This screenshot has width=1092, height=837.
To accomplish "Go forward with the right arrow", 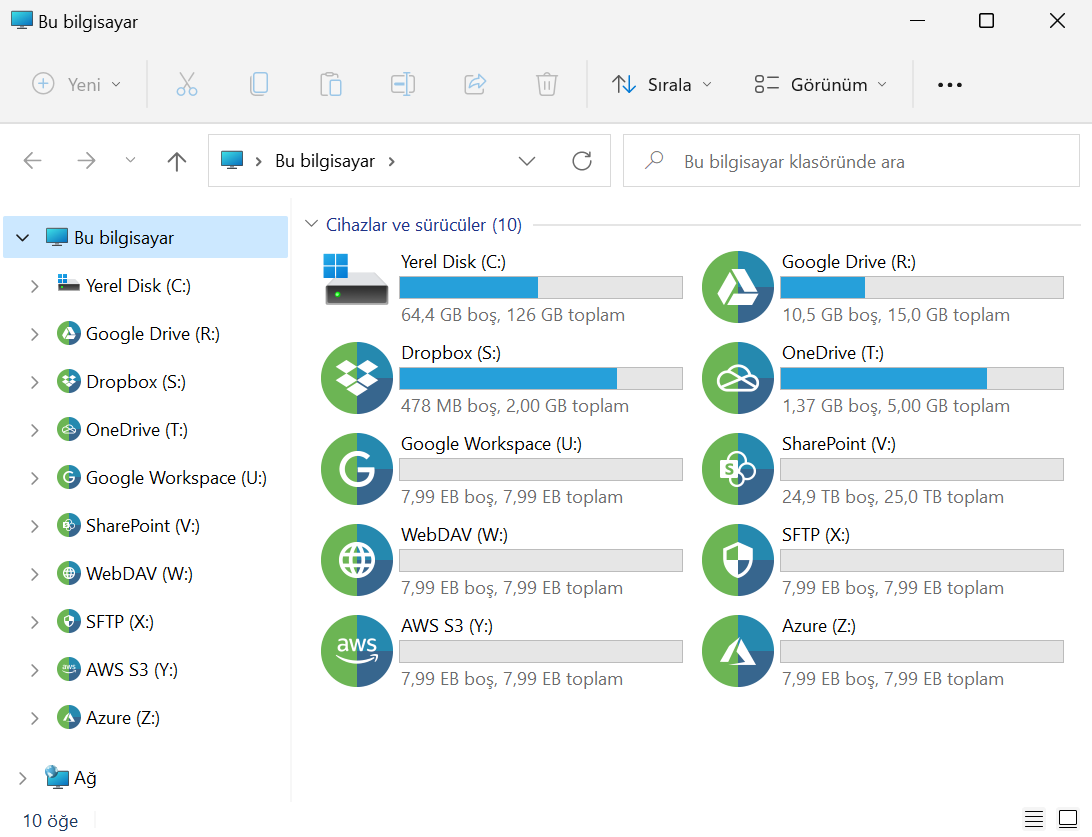I will [x=86, y=161].
